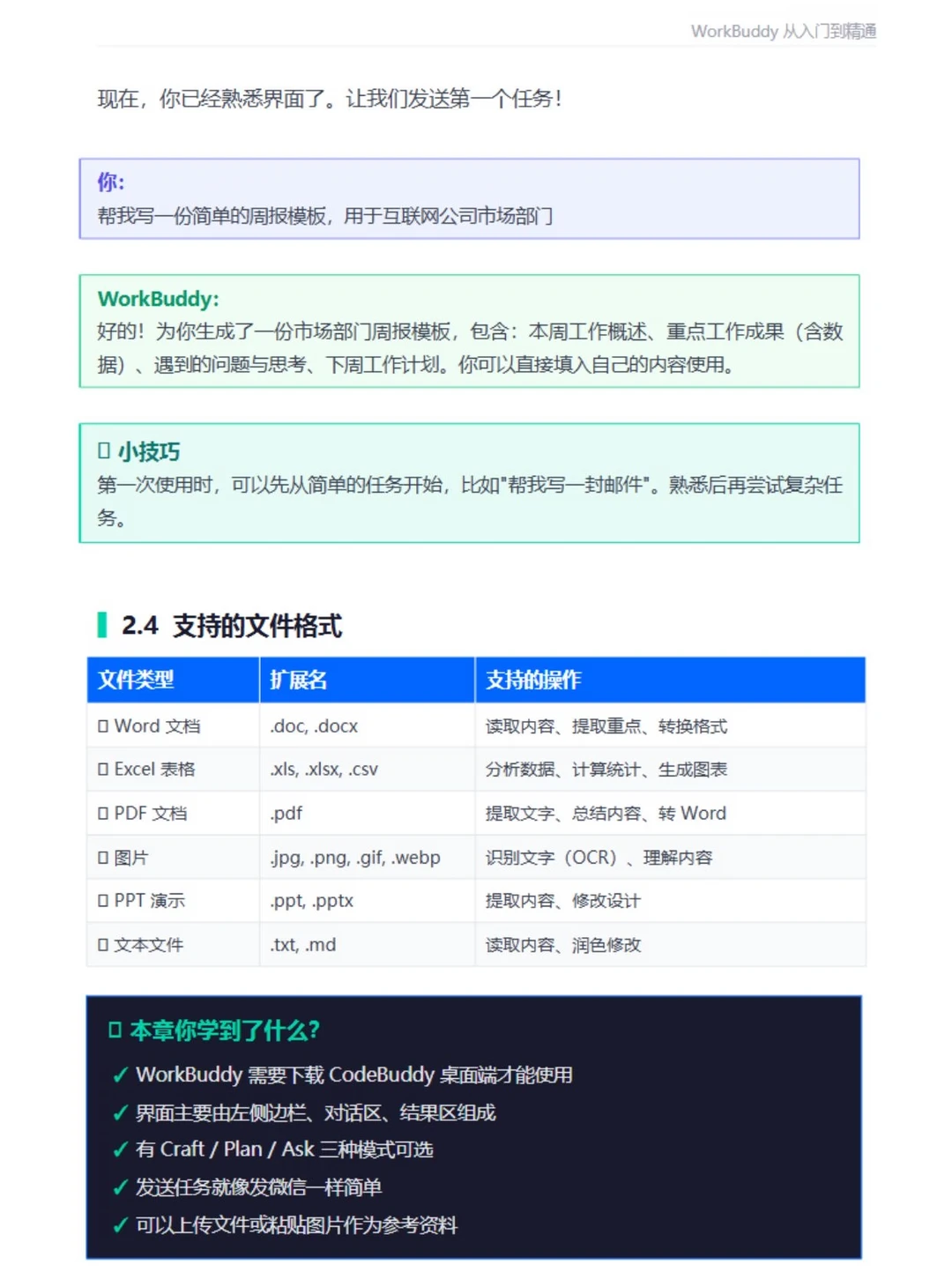
Task: Click the "小技巧" tip heading
Action: point(148,452)
